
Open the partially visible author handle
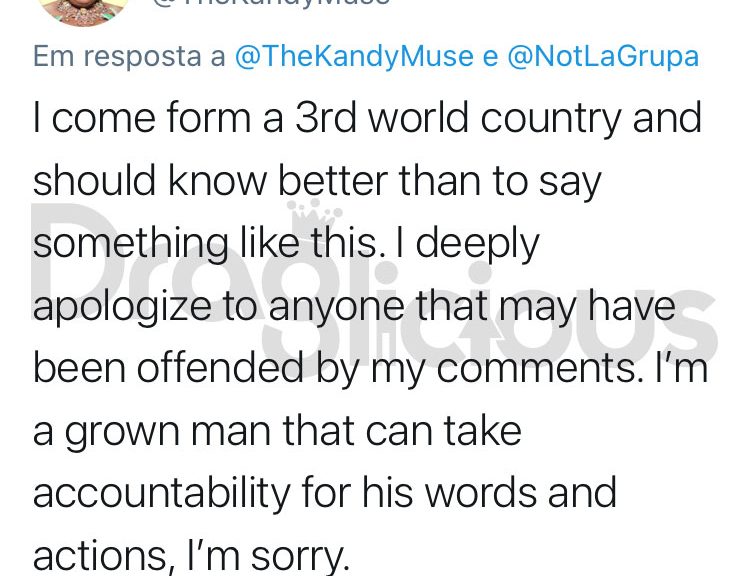pyautogui.click(x=271, y=2)
